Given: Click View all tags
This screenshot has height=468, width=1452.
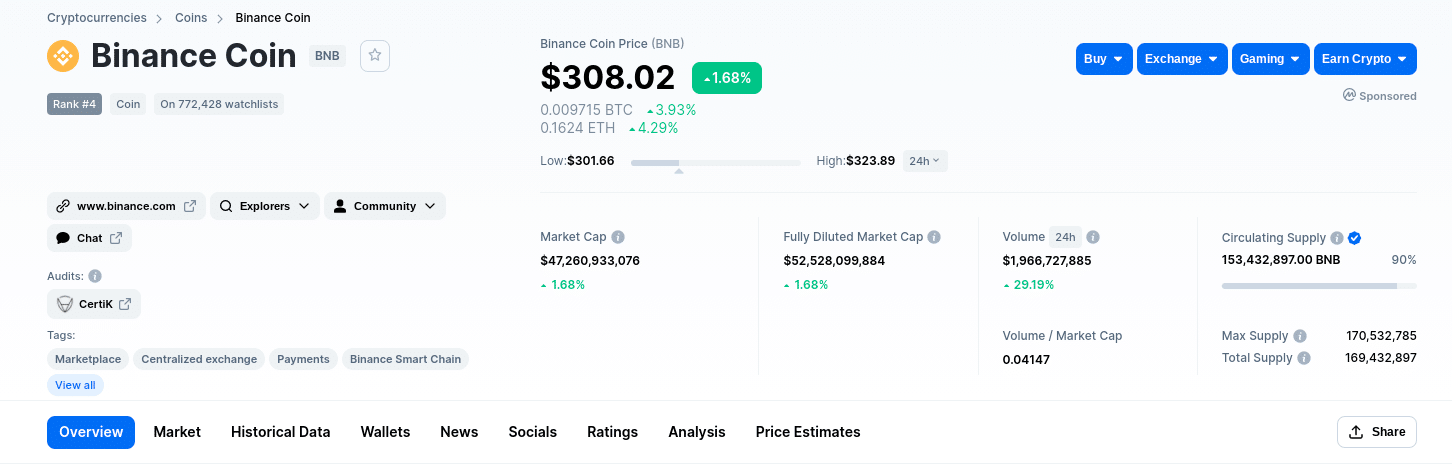Looking at the screenshot, I should 75,385.
